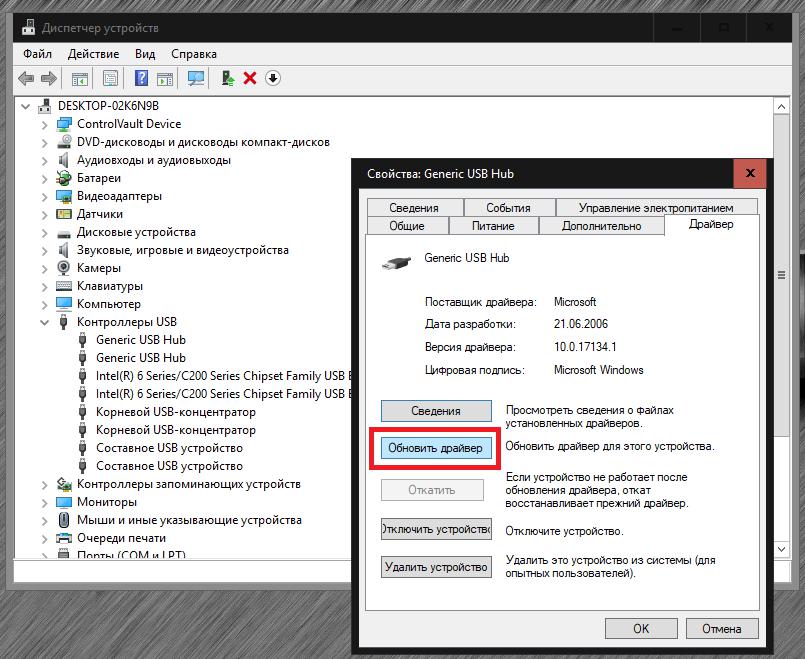The image size is (805, 659).
Task: Select the ControlVault Device icon
Action: click(64, 124)
